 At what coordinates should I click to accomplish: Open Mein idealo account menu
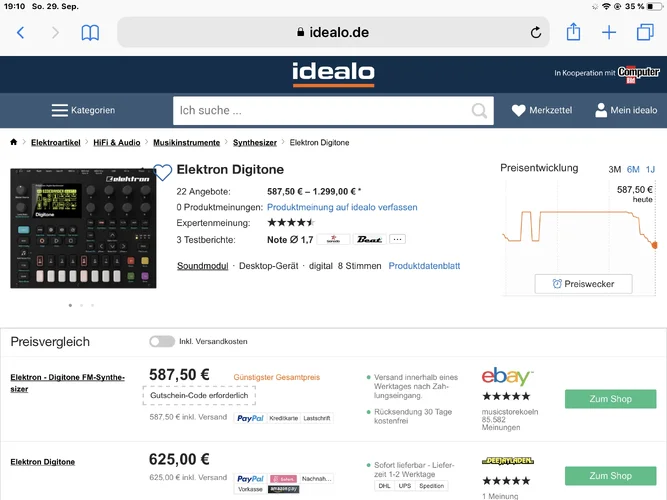626,110
